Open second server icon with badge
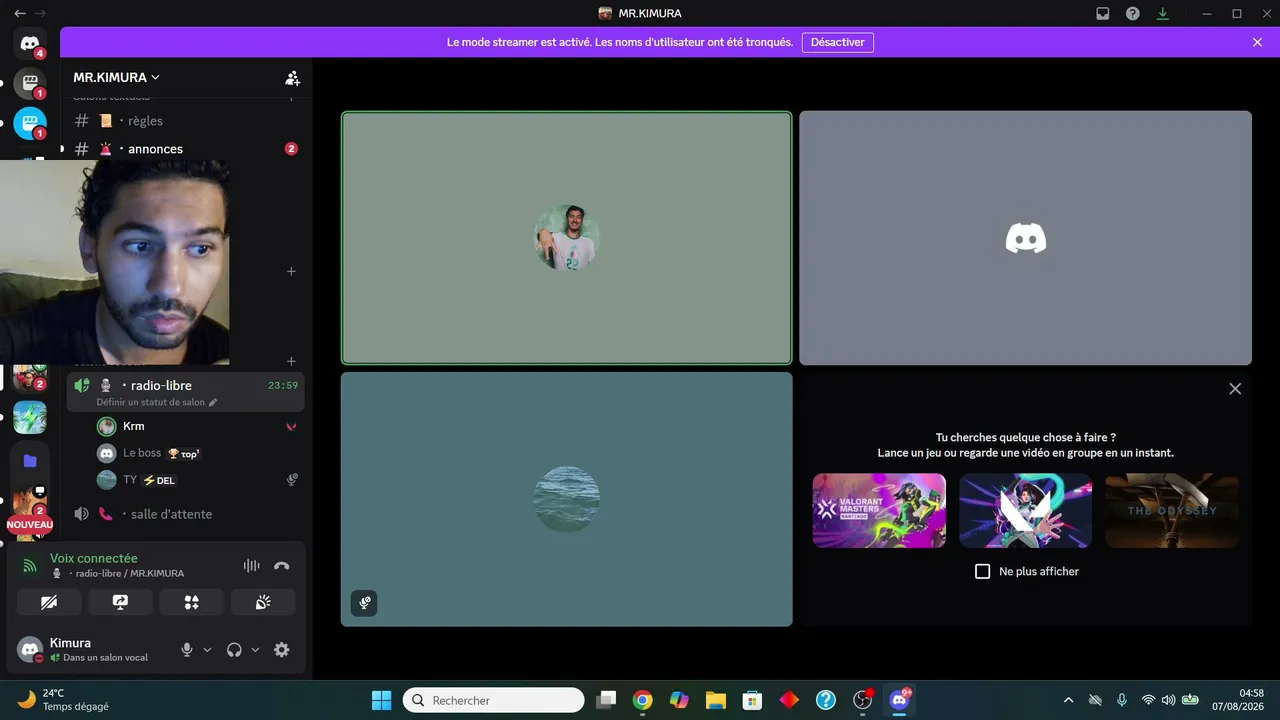 click(x=30, y=83)
